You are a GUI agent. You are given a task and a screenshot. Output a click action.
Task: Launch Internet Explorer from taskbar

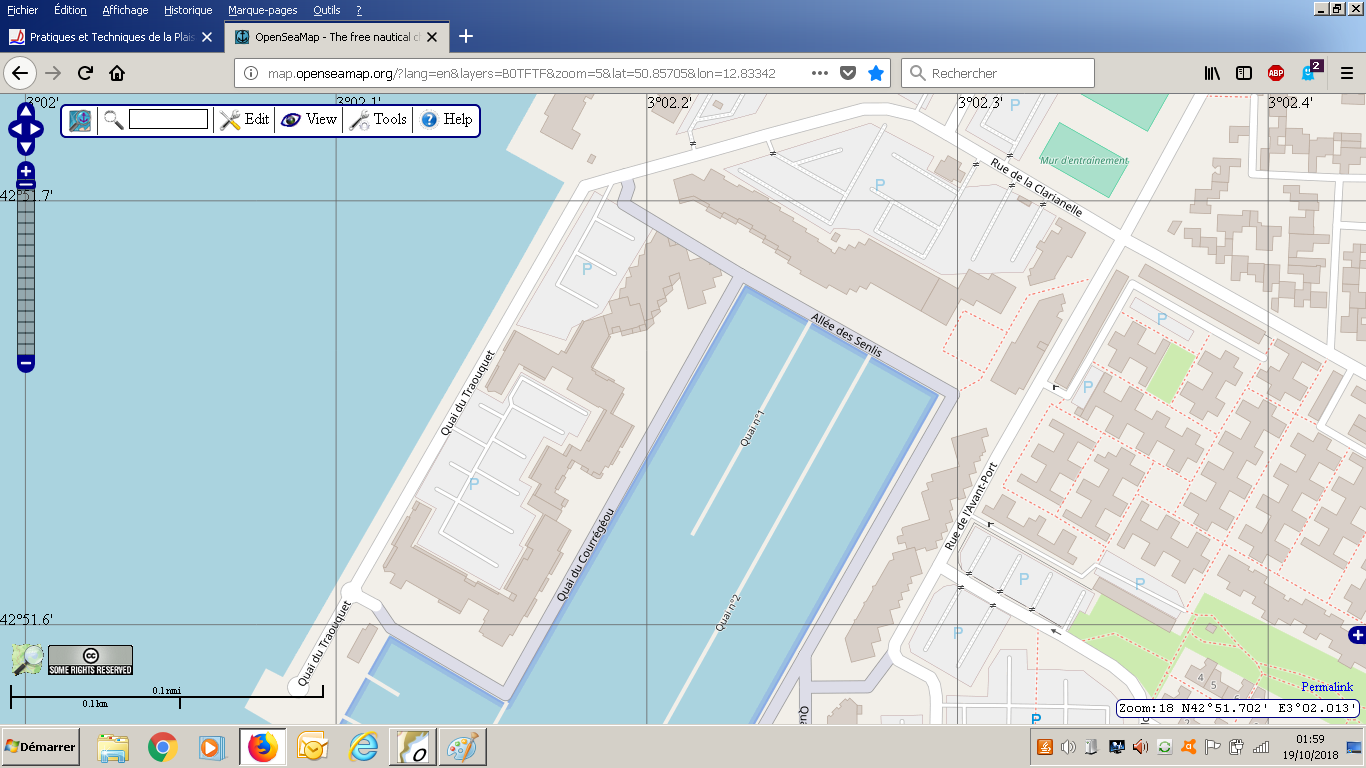(x=363, y=747)
